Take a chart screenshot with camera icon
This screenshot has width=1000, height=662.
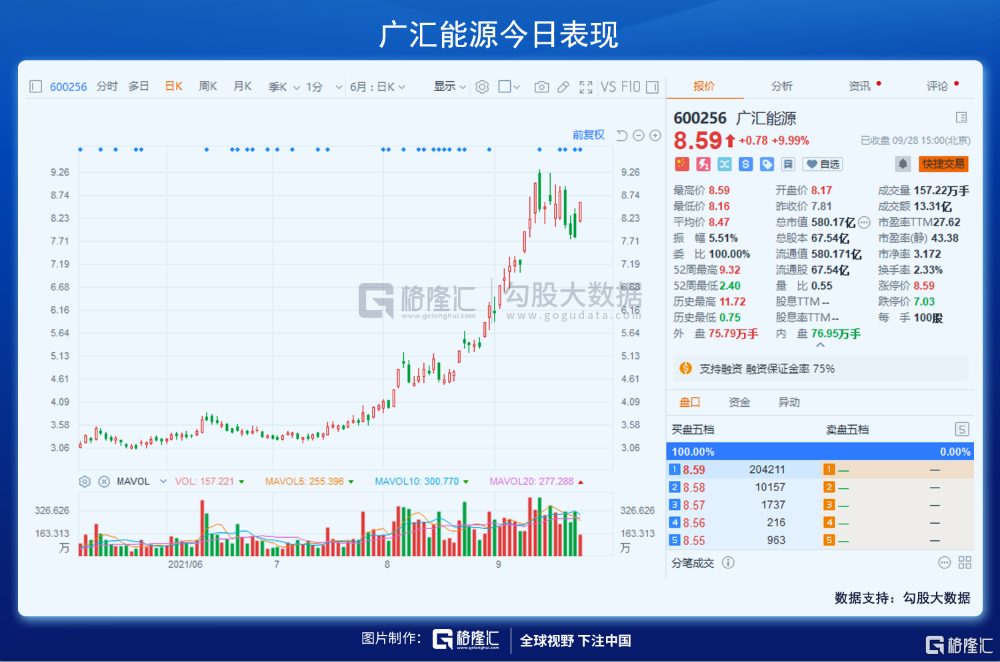(x=541, y=87)
